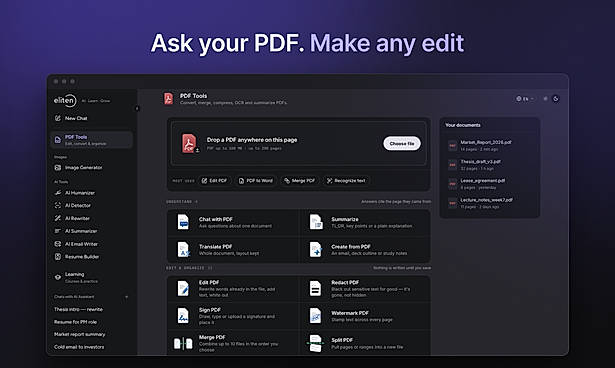Open the Split PDF tool
Screen dimensions: 615x368
(x=365, y=343)
